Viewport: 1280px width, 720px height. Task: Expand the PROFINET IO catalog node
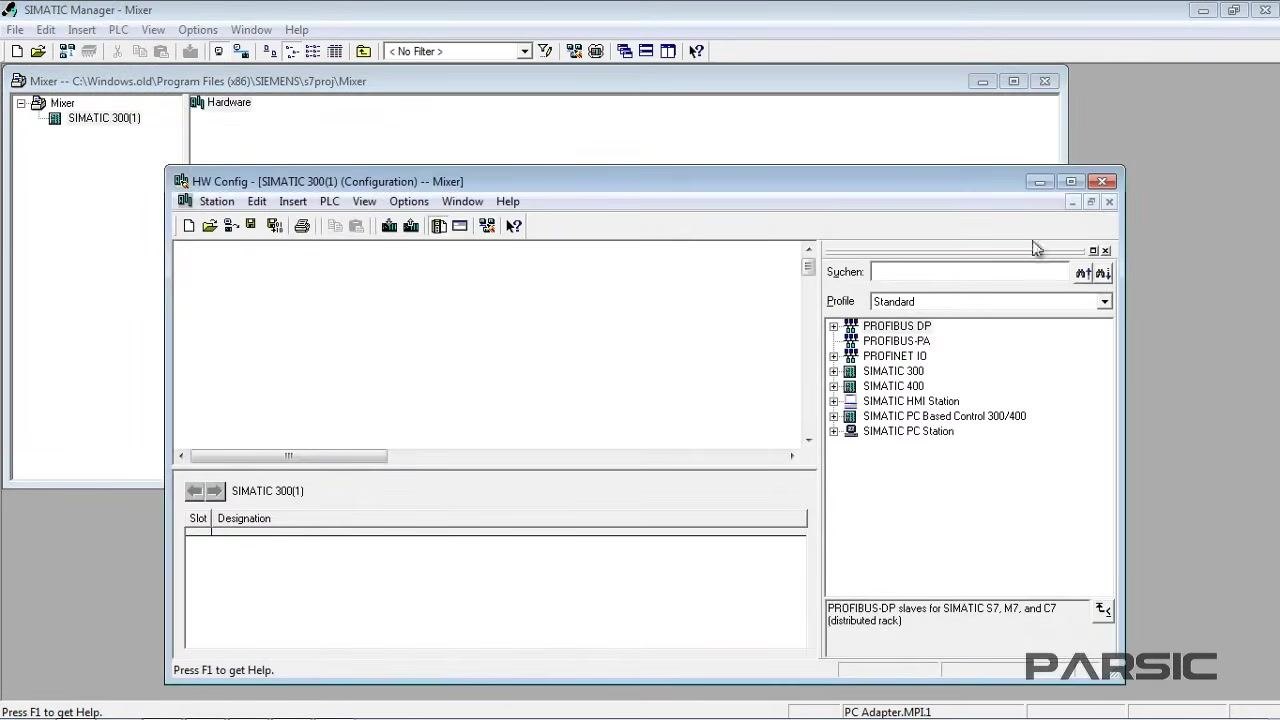834,356
